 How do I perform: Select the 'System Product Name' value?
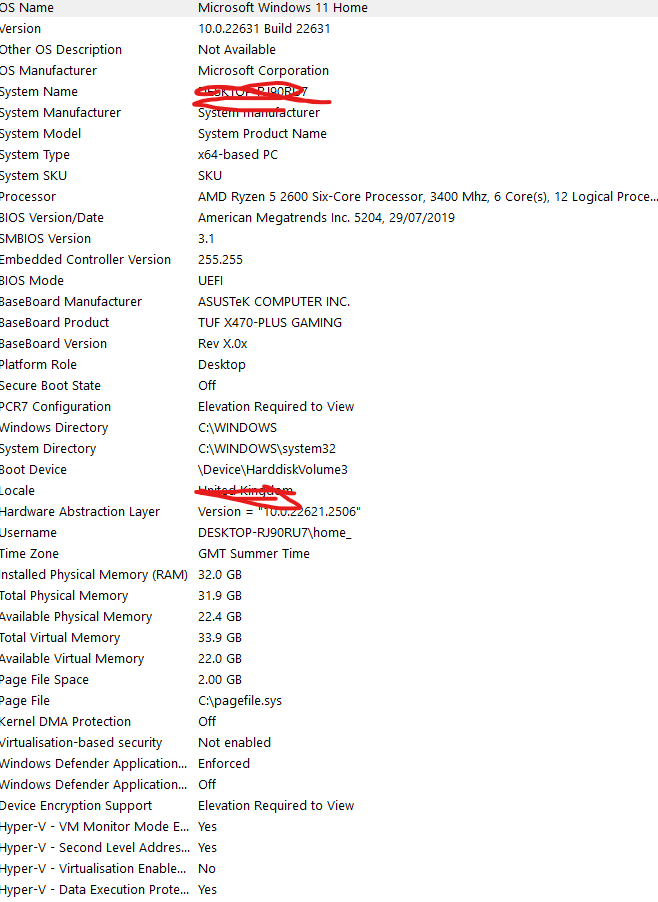coord(262,134)
